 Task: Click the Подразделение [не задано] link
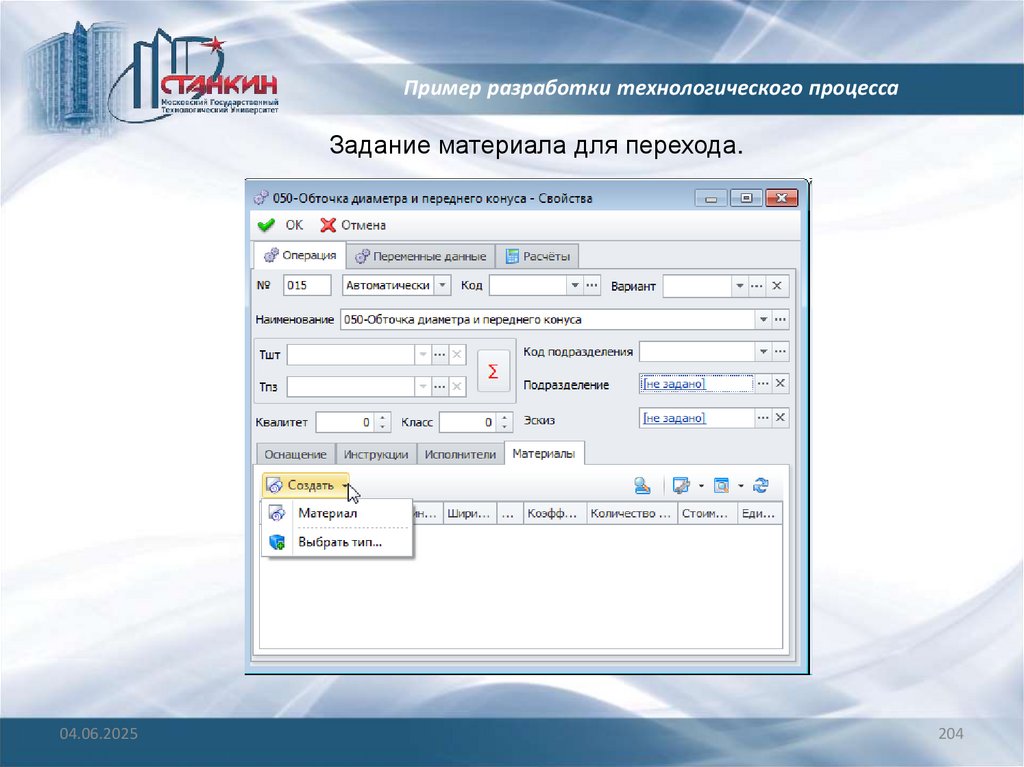click(674, 384)
